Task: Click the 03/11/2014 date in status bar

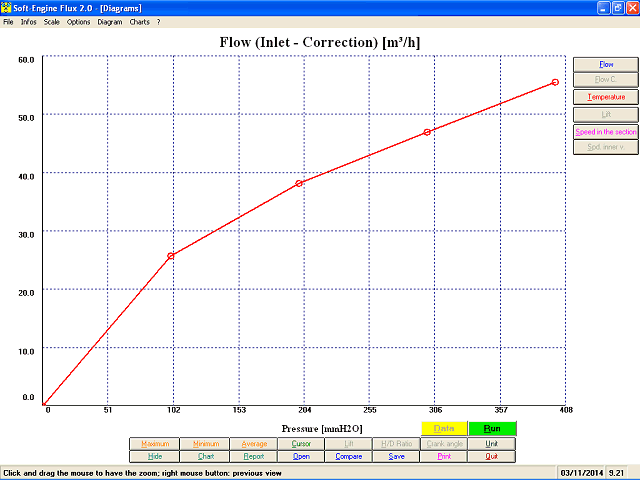Action: click(581, 473)
